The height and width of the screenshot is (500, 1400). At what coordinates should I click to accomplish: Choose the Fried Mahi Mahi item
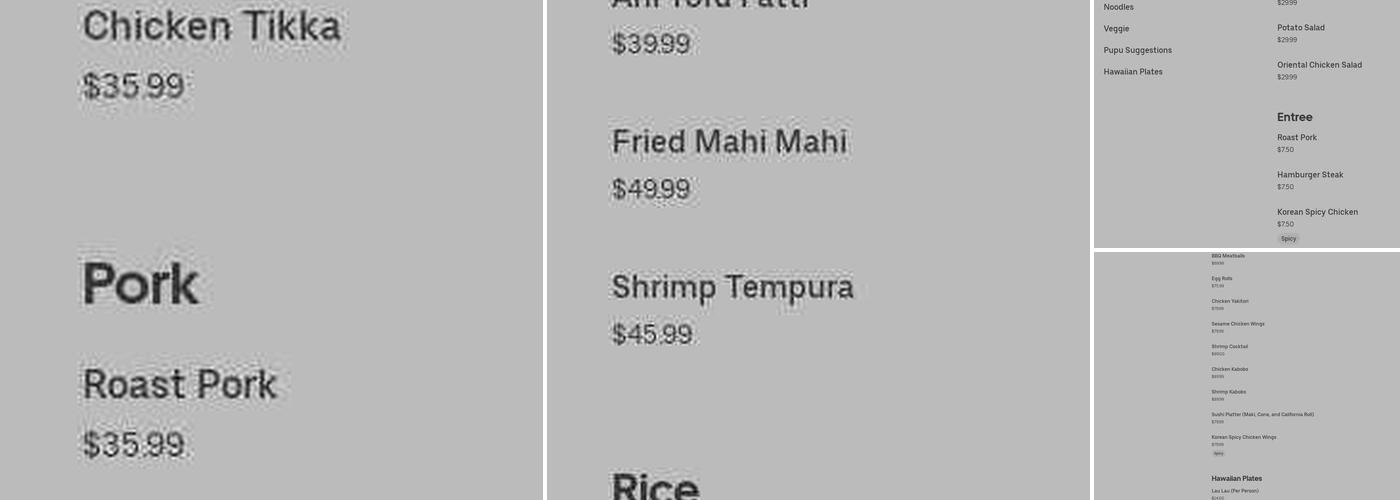[x=729, y=142]
